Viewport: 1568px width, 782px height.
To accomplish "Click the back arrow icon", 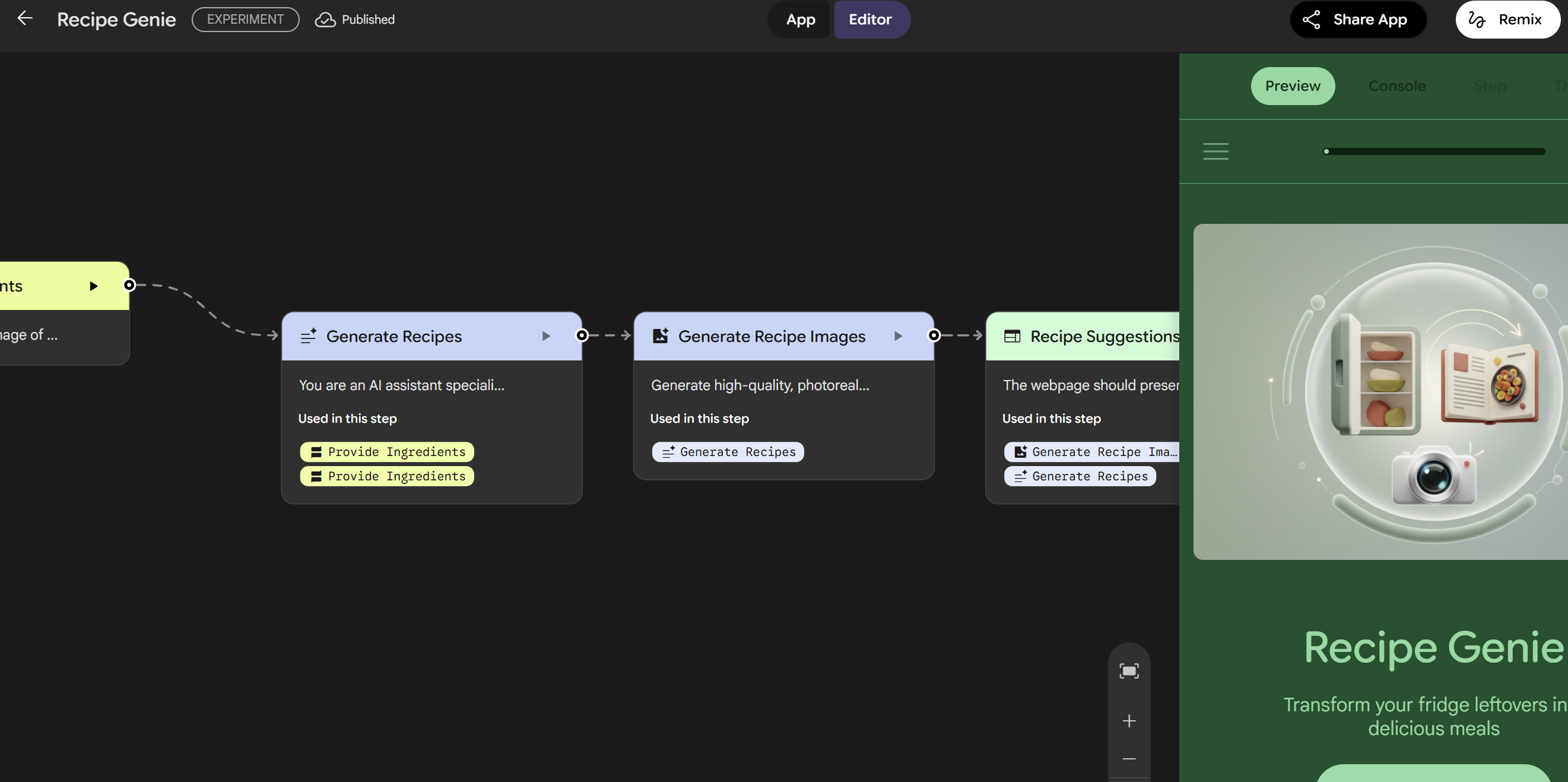I will pyautogui.click(x=25, y=19).
